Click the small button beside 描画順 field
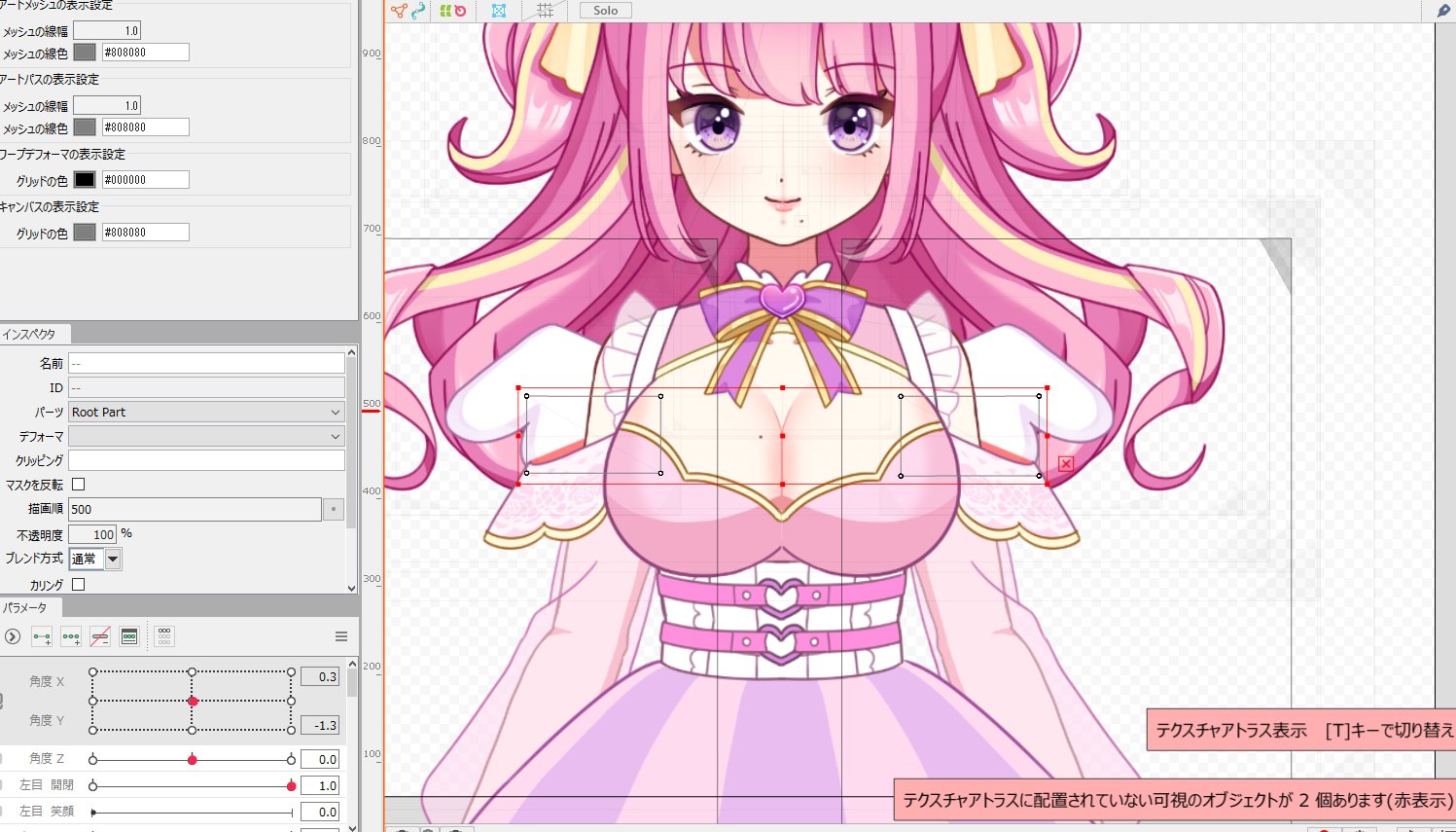The width and height of the screenshot is (1456, 832). pos(334,509)
